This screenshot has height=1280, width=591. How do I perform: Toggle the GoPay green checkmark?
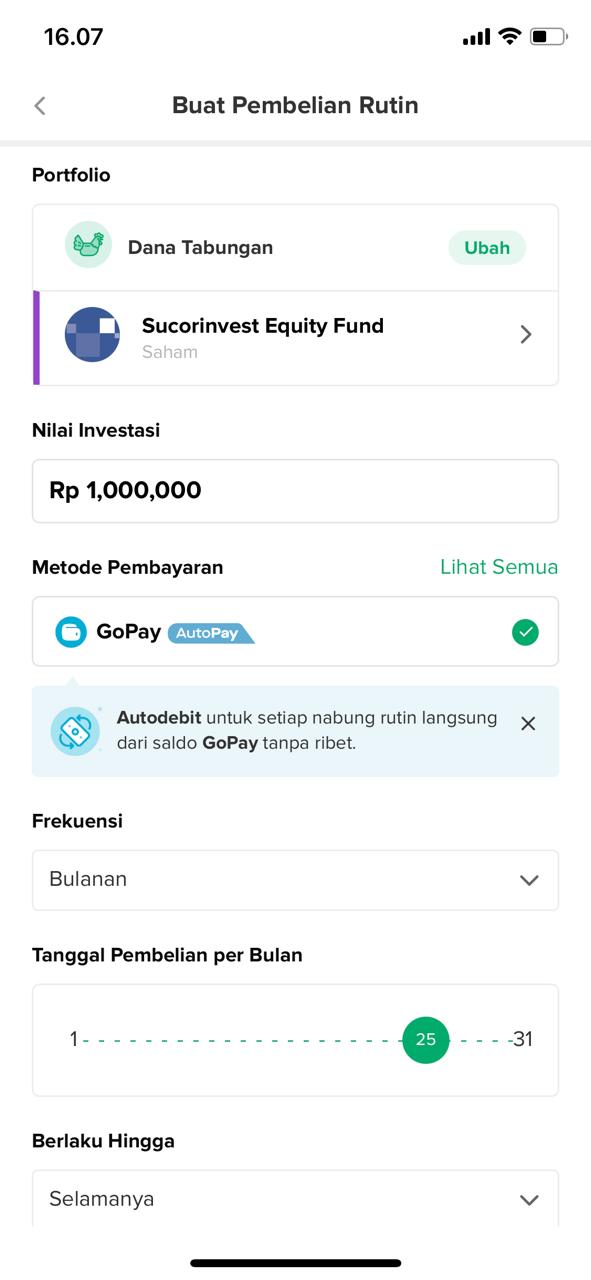click(x=525, y=632)
